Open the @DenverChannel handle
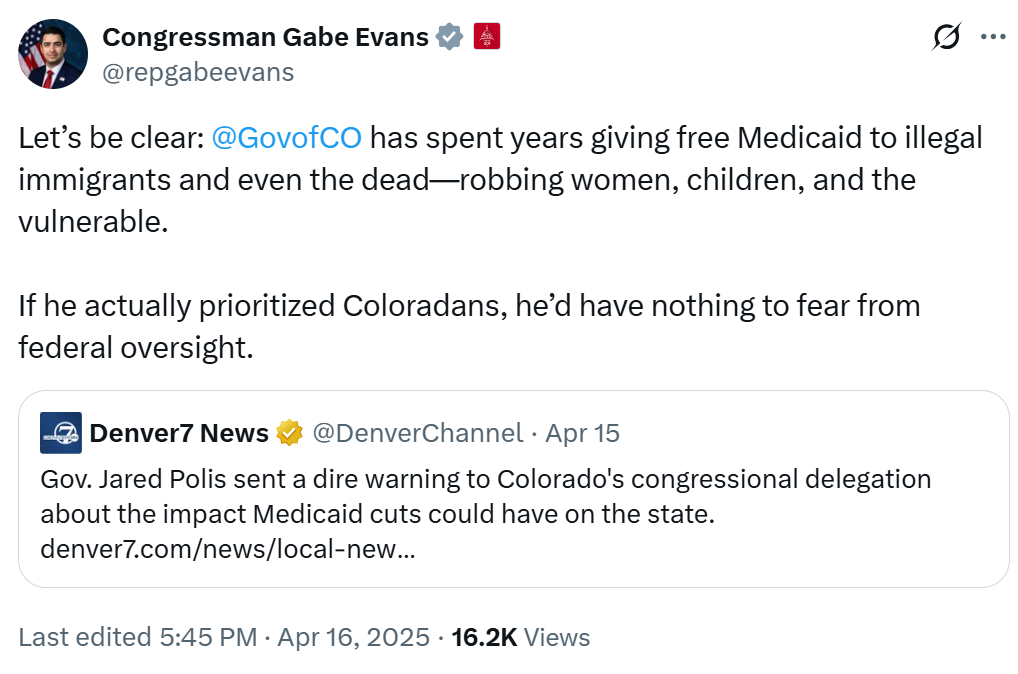Viewport: 1018px width, 674px height. (417, 433)
